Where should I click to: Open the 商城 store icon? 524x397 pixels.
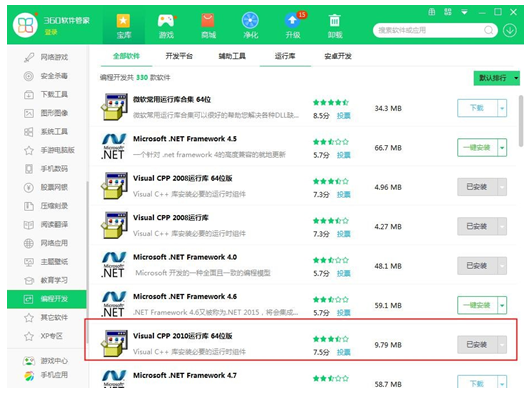(x=208, y=21)
